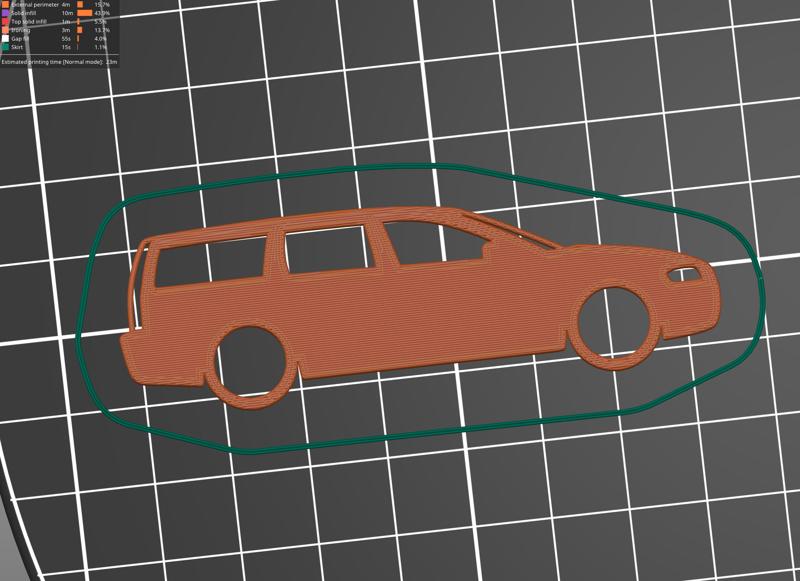800x581 pixels.
Task: Click the orange External perimeter legend icon
Action: [x=6, y=4]
